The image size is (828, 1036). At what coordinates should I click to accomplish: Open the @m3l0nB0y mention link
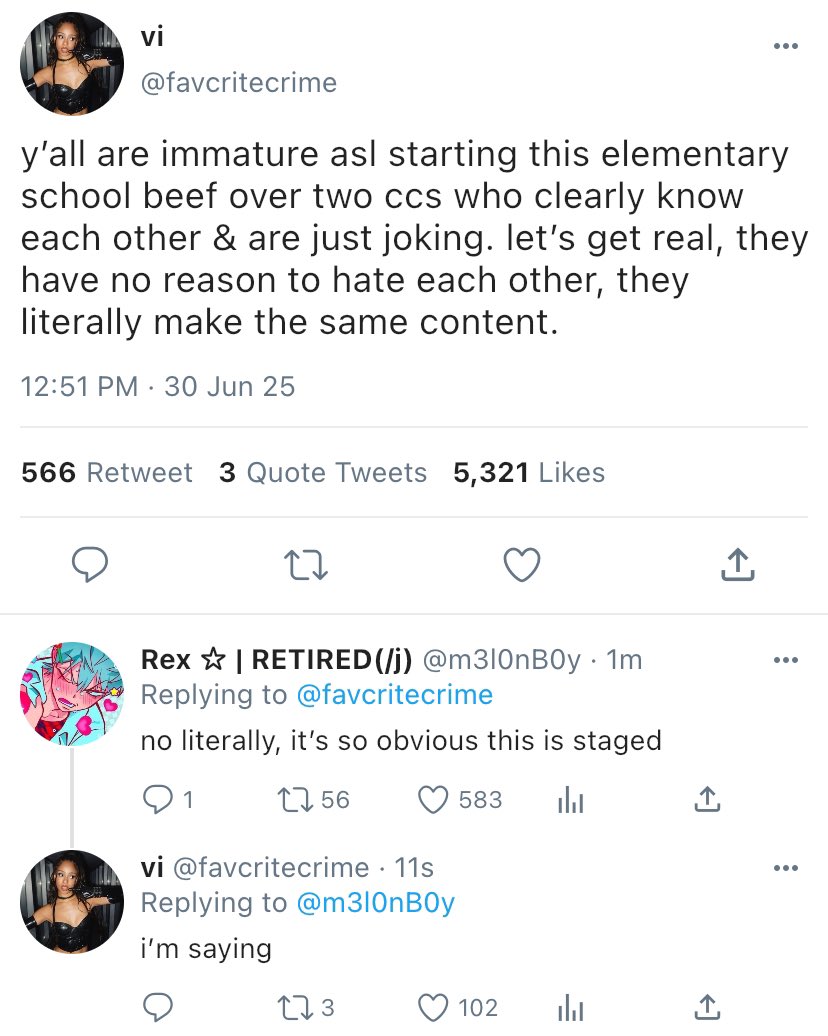(375, 903)
